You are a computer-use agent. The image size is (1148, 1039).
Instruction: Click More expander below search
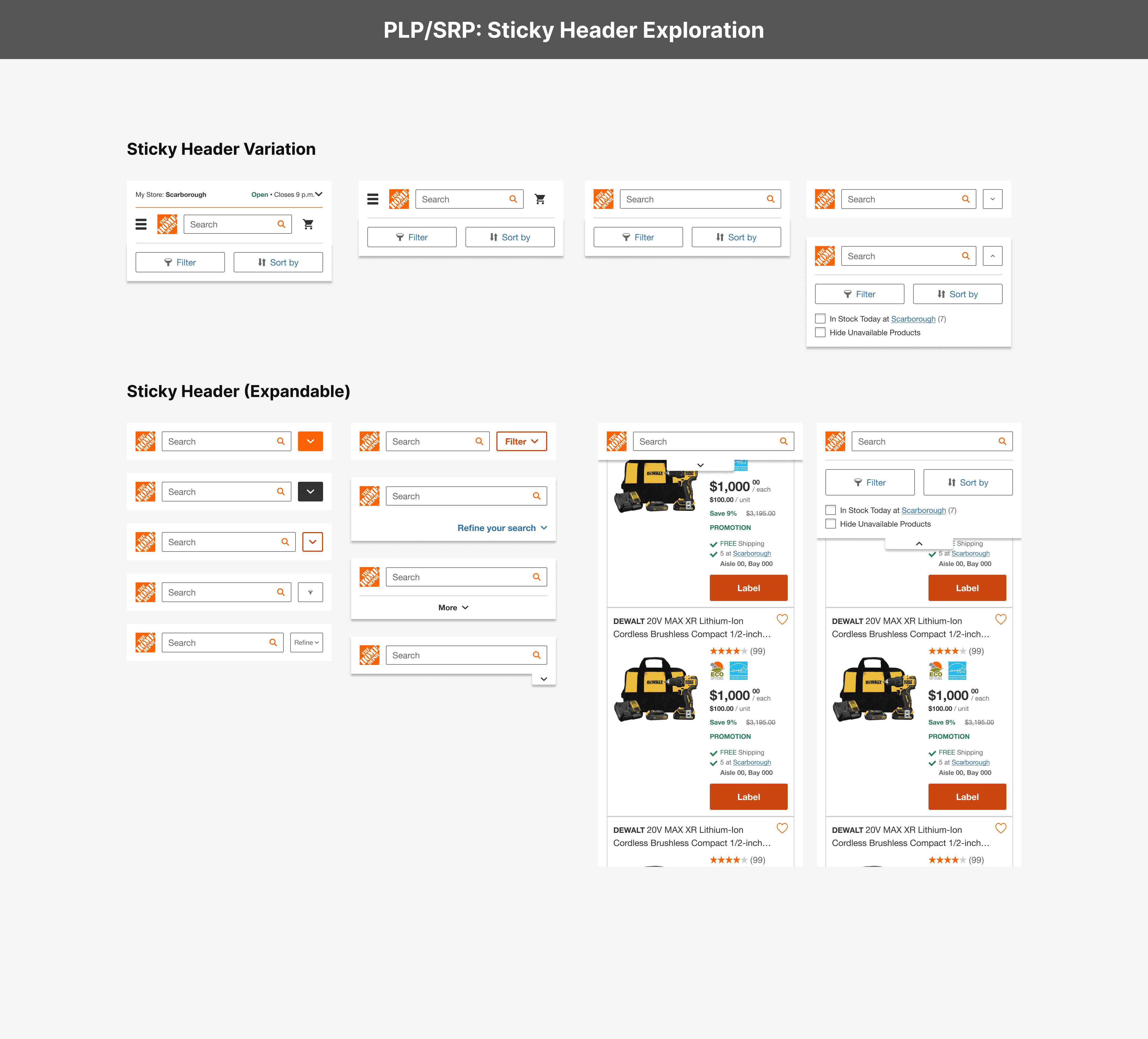[x=453, y=608]
